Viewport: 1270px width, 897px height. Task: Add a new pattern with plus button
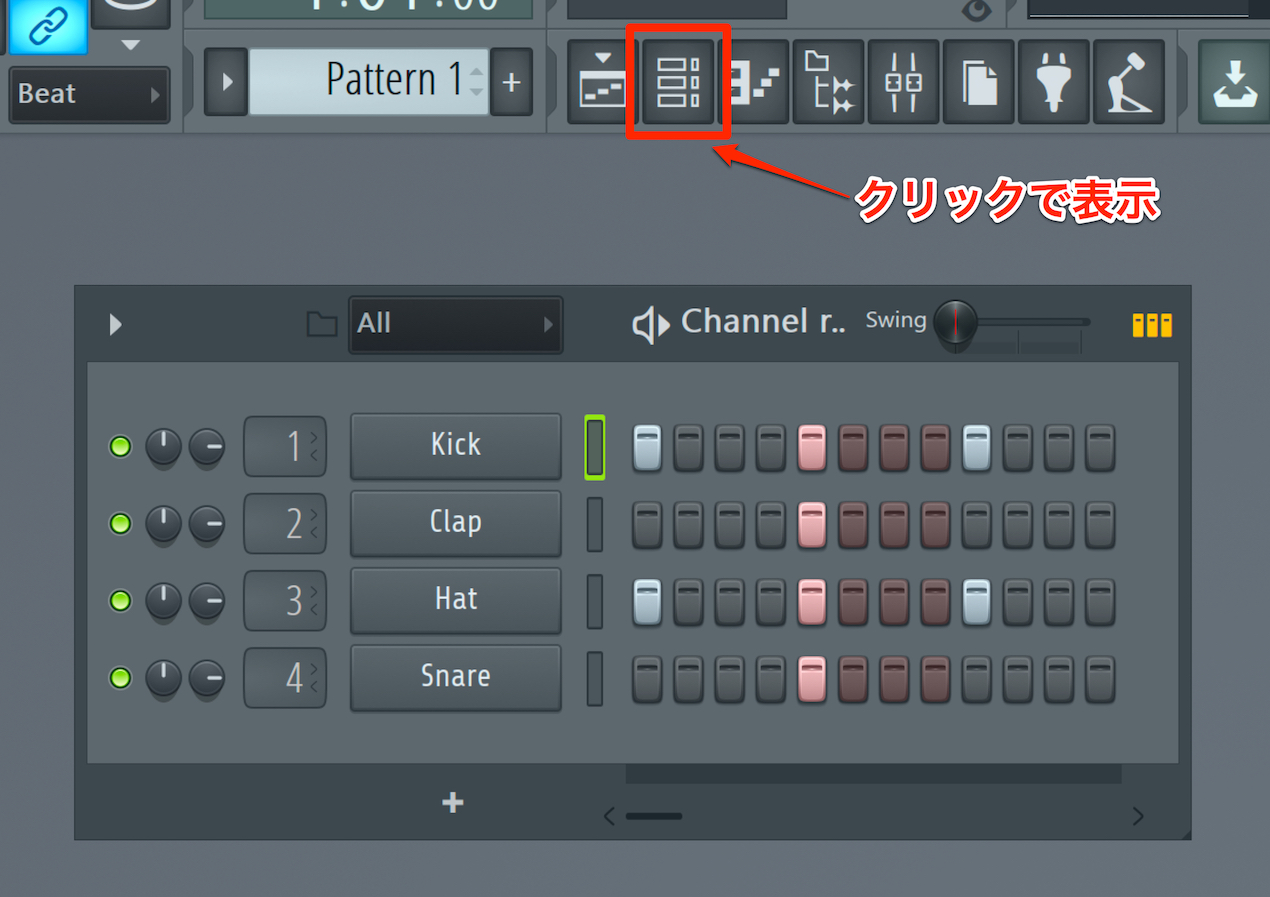[511, 82]
